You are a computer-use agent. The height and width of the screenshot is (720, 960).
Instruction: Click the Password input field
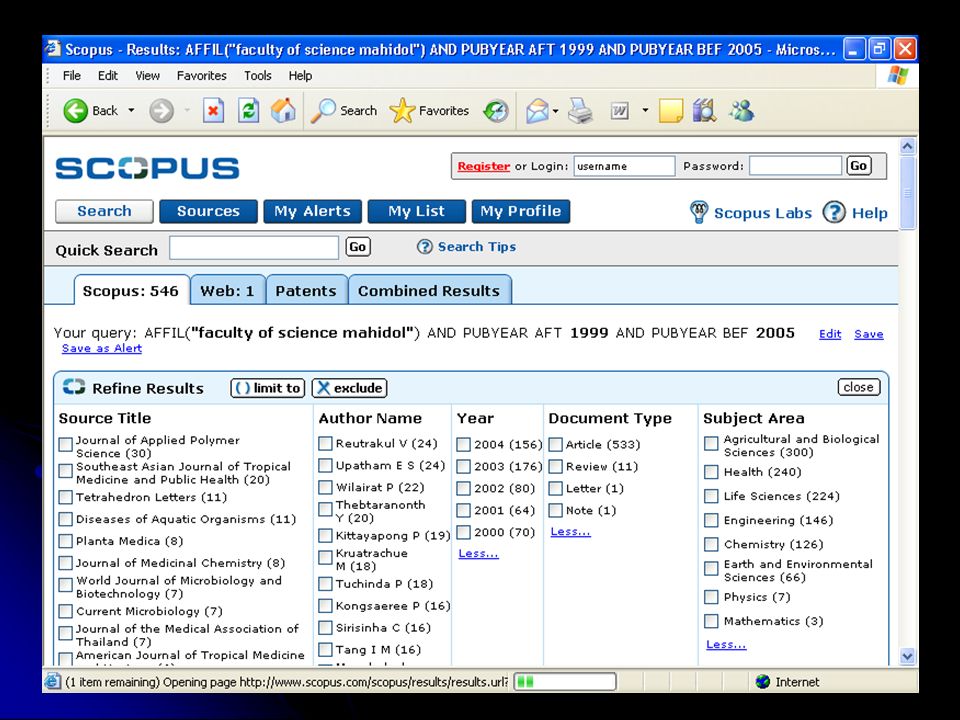tap(795, 166)
